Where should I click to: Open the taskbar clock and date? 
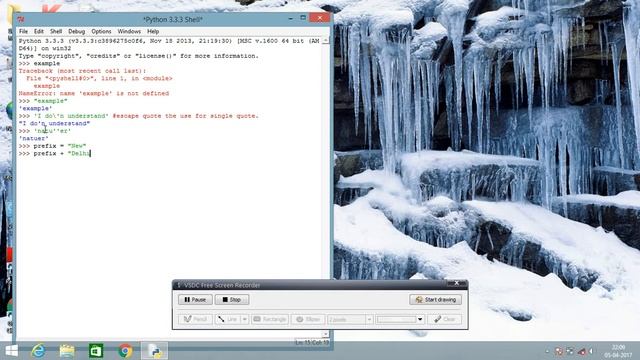(x=618, y=351)
